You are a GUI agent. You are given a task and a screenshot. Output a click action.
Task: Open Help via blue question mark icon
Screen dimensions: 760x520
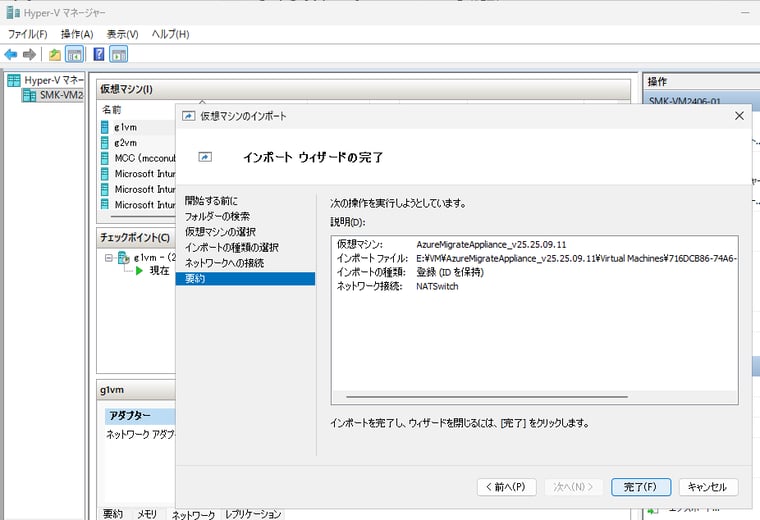pos(99,54)
